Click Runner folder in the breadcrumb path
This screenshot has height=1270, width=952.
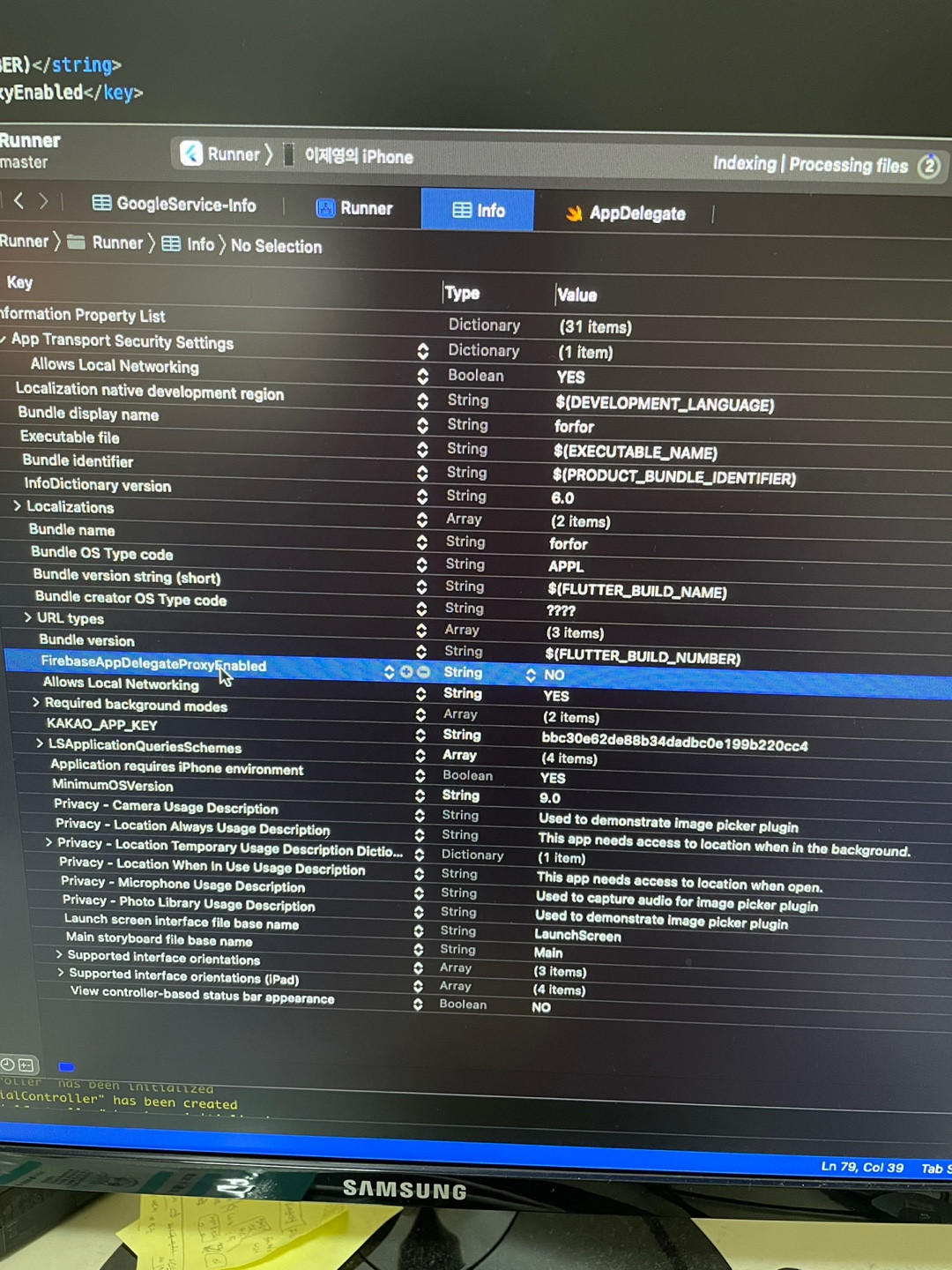106,243
